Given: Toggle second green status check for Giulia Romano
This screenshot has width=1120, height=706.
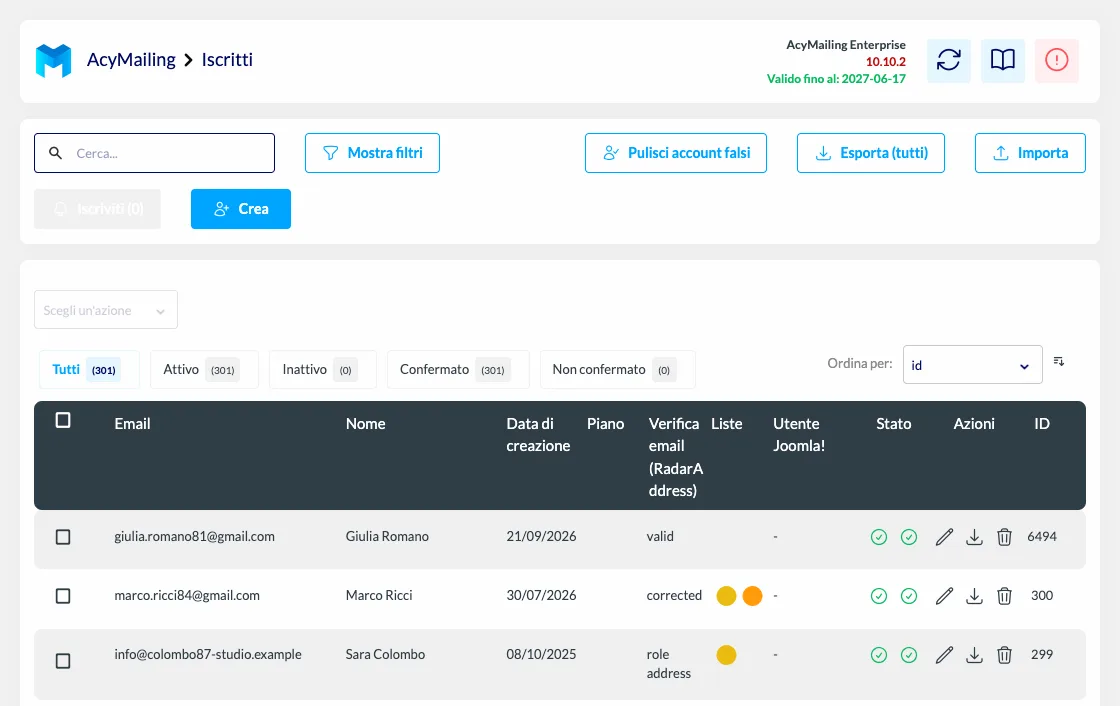Looking at the screenshot, I should pos(909,537).
